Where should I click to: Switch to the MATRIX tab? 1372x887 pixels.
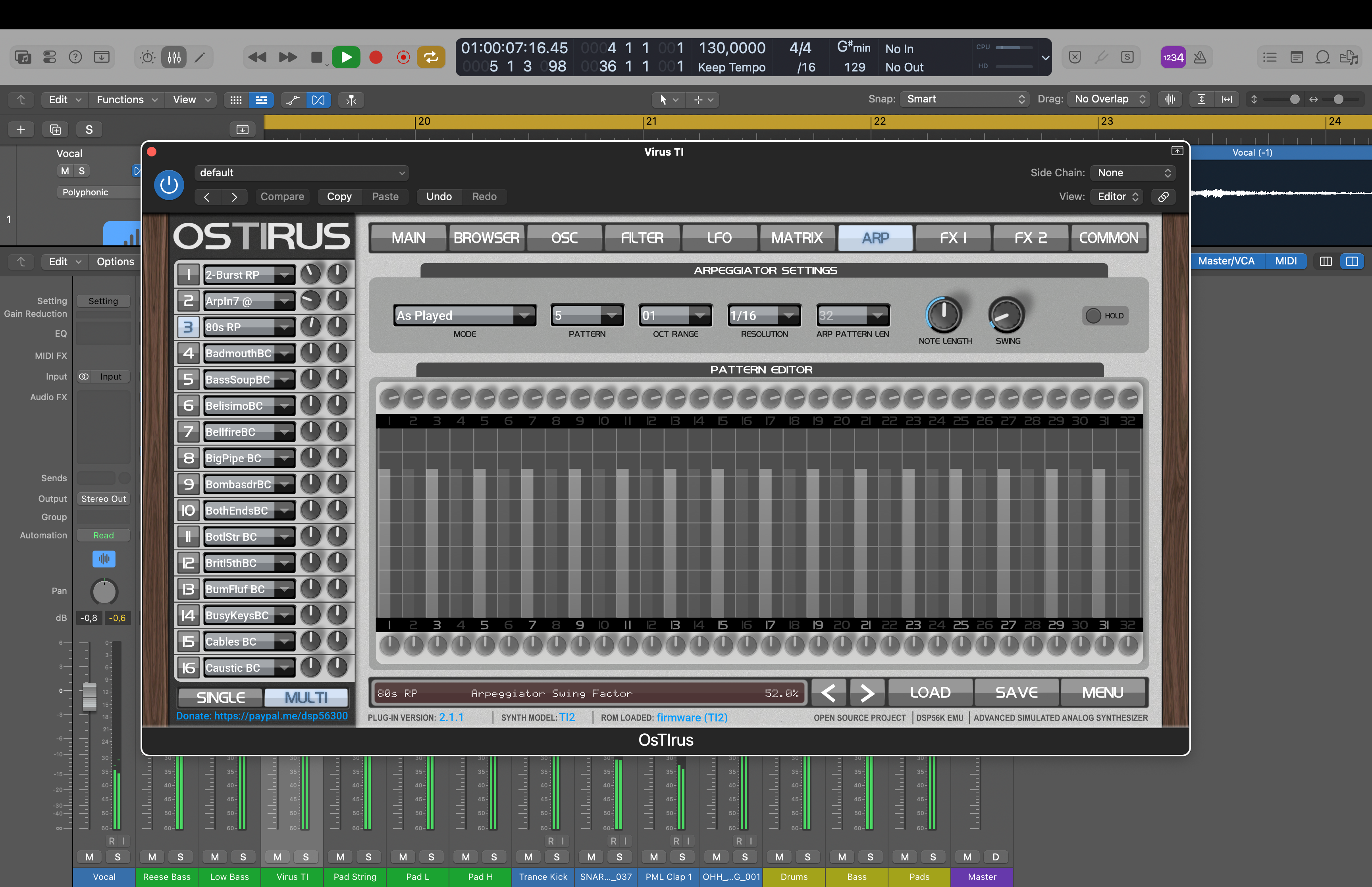[x=798, y=238]
